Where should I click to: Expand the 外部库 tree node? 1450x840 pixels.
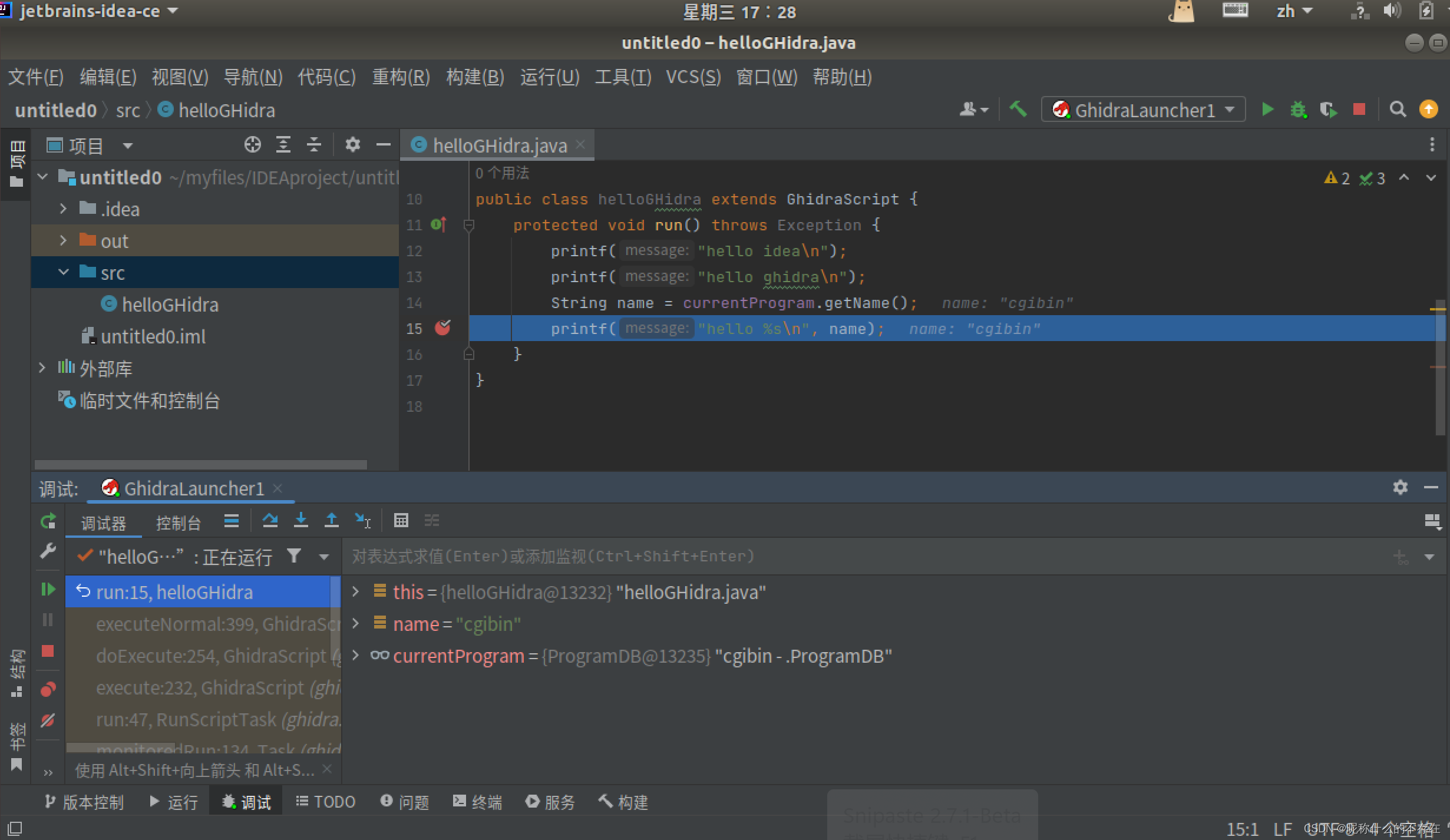[x=42, y=368]
